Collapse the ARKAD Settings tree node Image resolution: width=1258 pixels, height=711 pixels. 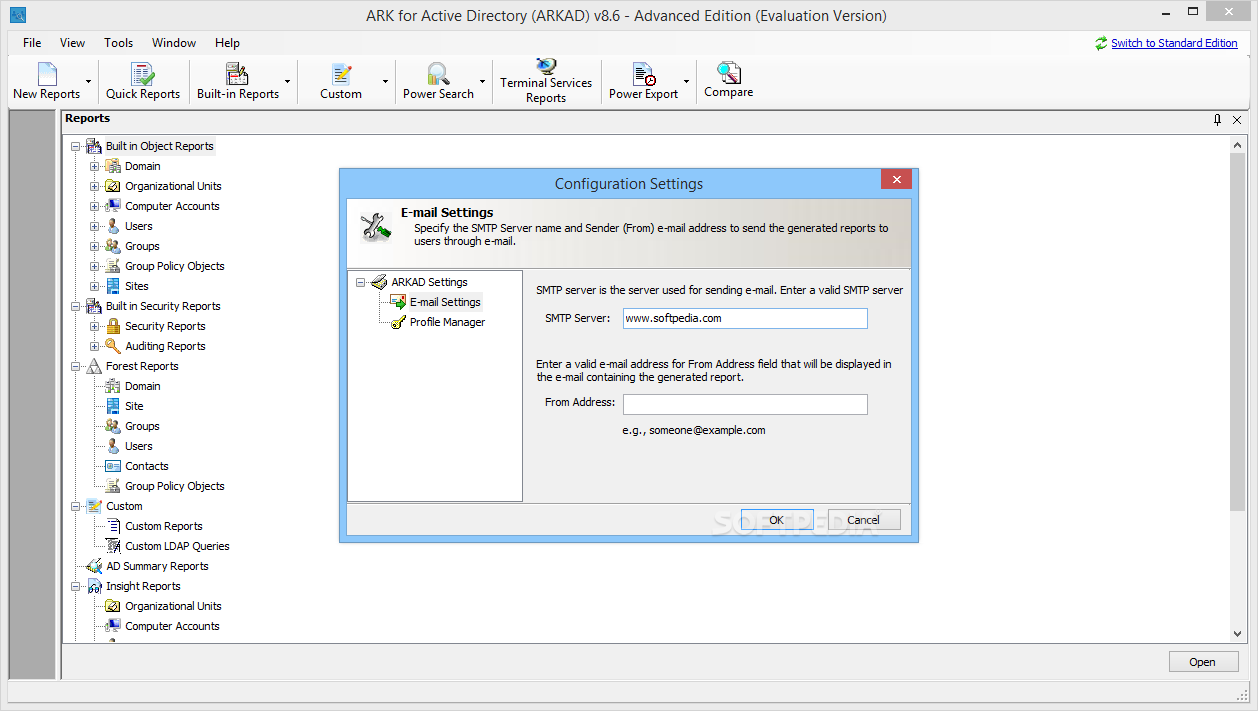point(360,282)
